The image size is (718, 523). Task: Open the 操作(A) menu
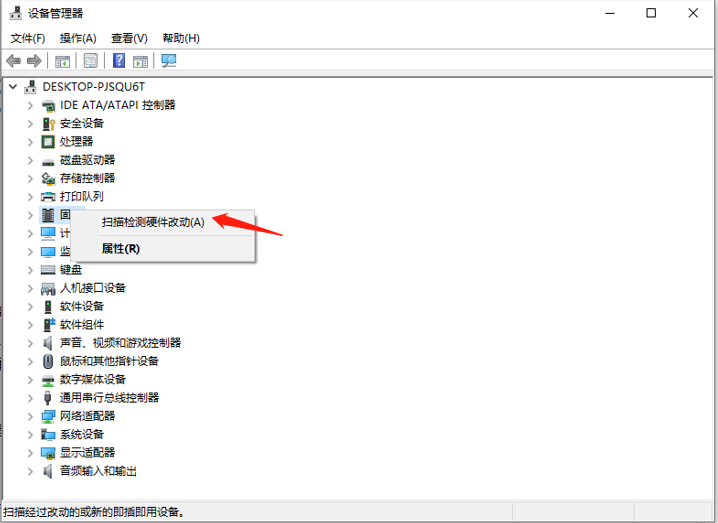coord(78,38)
